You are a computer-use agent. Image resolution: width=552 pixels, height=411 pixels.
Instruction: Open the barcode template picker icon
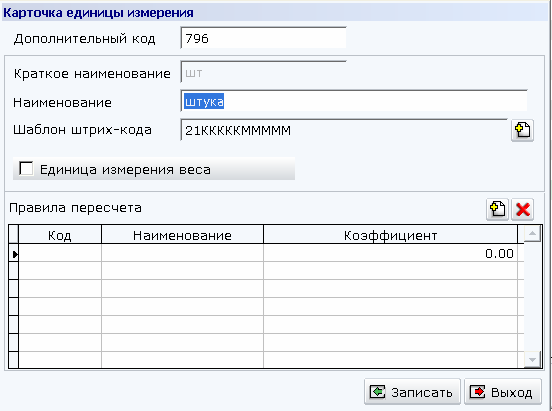click(x=522, y=131)
